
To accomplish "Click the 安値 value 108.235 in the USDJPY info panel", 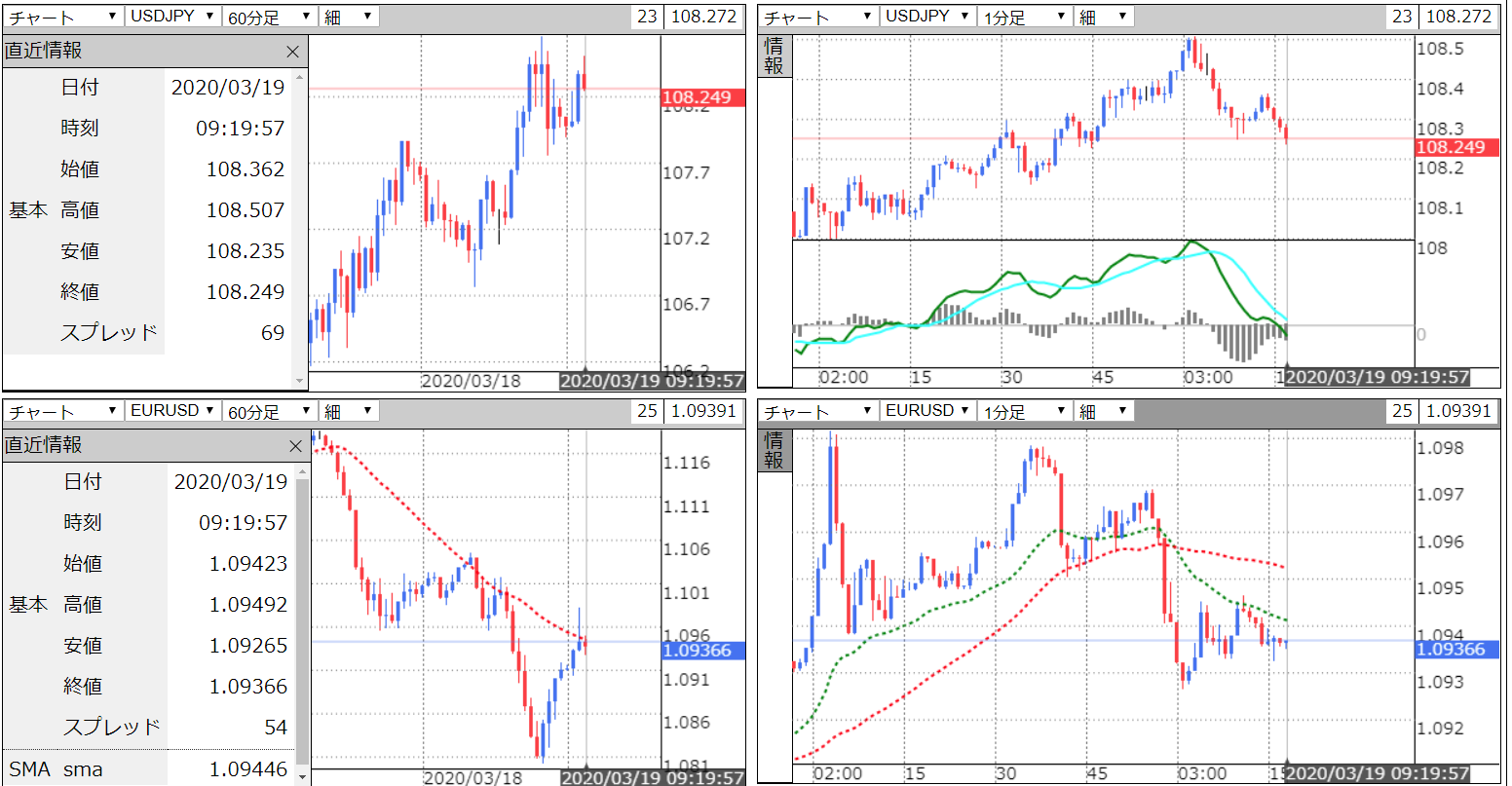I will (246, 251).
